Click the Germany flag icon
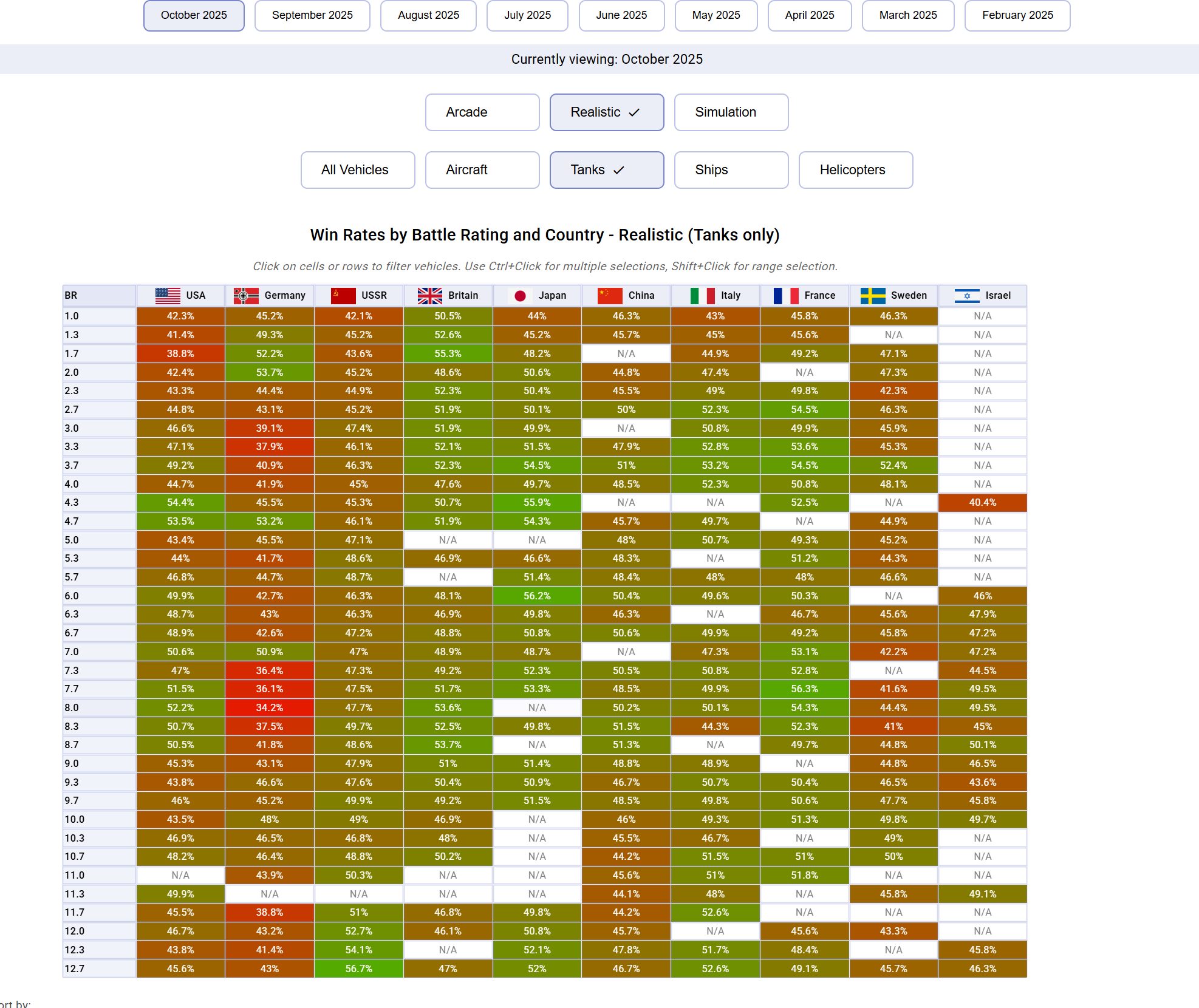The width and height of the screenshot is (1199, 1008). 246,296
